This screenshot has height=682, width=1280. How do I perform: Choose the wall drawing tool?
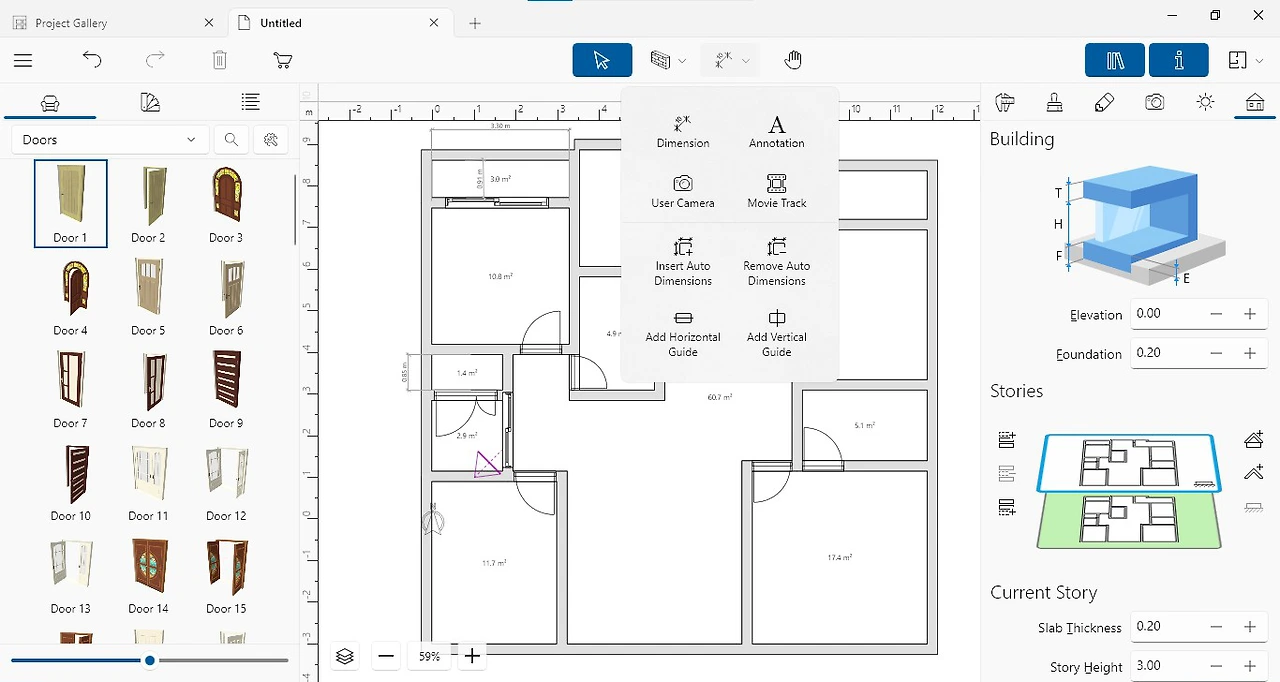(x=660, y=60)
